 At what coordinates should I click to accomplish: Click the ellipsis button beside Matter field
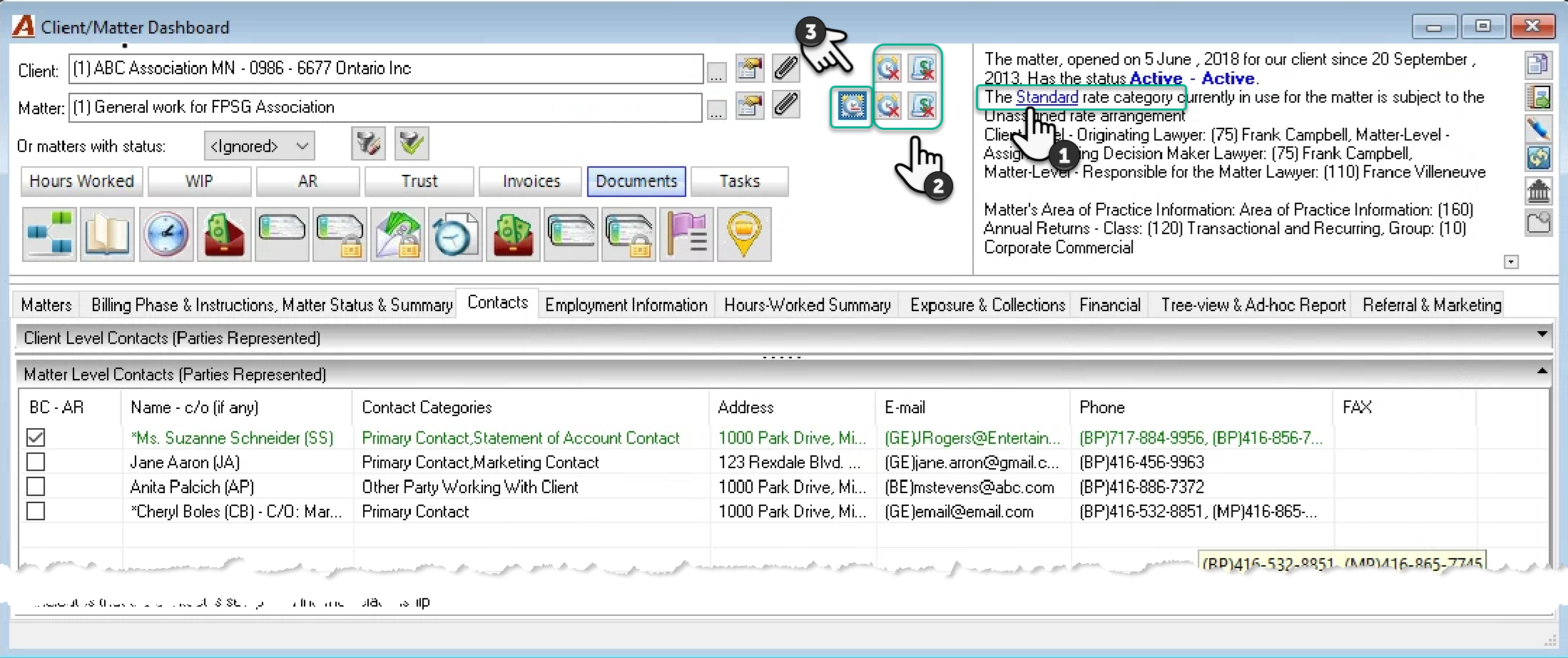point(716,109)
